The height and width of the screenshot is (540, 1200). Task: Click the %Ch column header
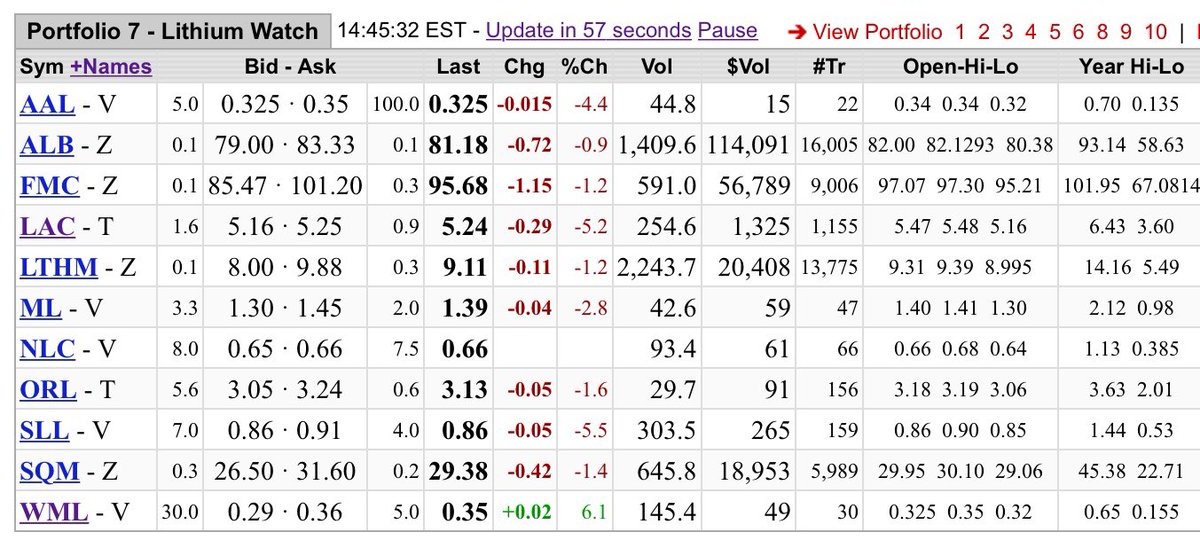click(x=584, y=67)
